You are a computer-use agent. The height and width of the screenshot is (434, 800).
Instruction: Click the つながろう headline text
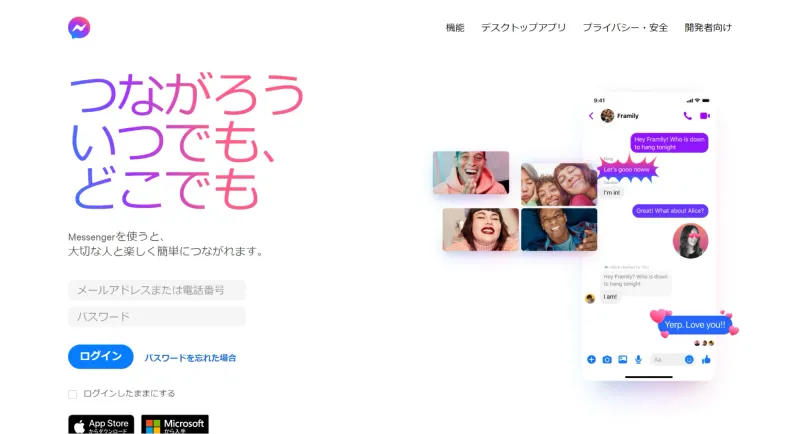[x=187, y=93]
